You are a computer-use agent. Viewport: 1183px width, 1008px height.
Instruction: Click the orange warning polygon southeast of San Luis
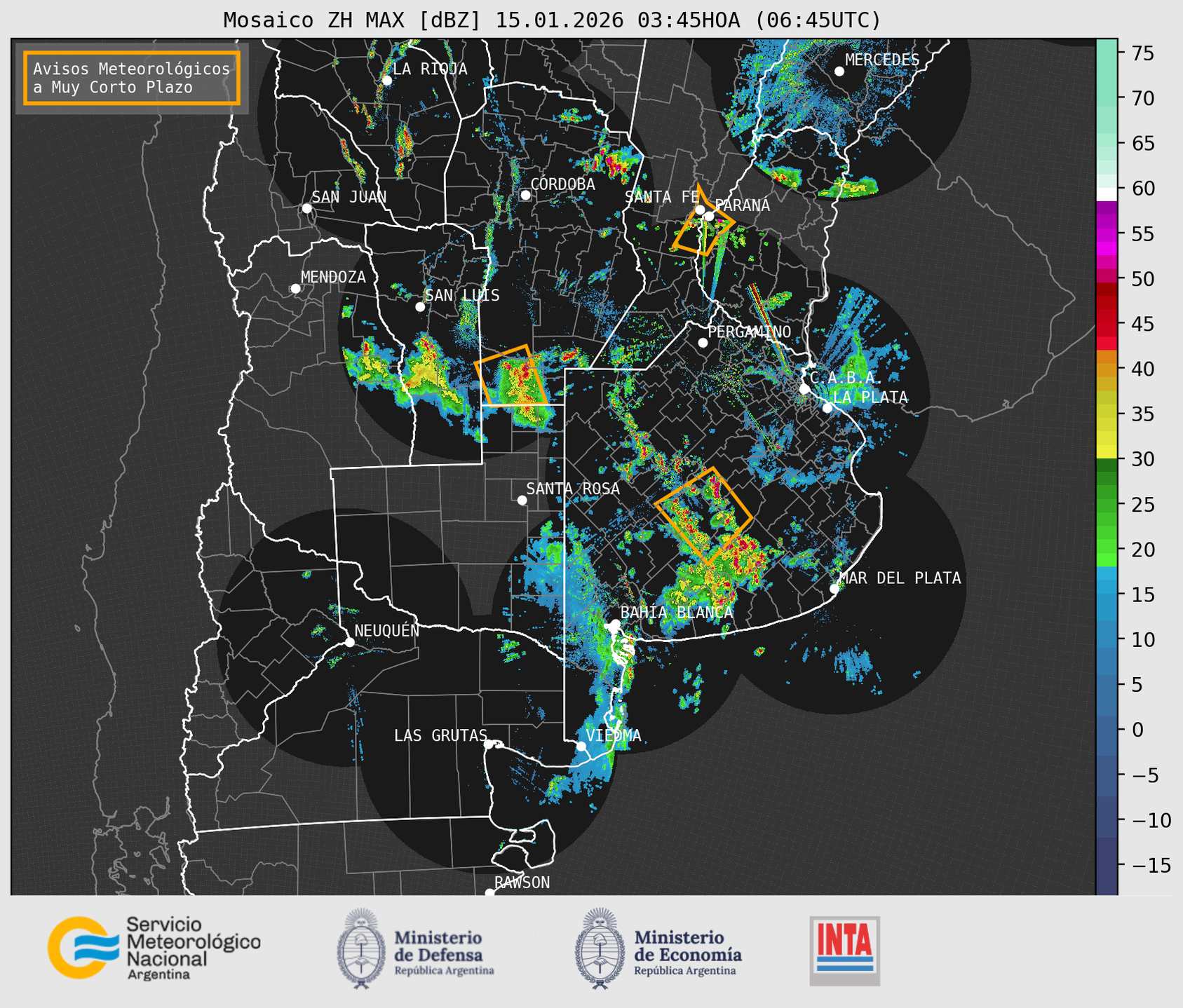511,376
